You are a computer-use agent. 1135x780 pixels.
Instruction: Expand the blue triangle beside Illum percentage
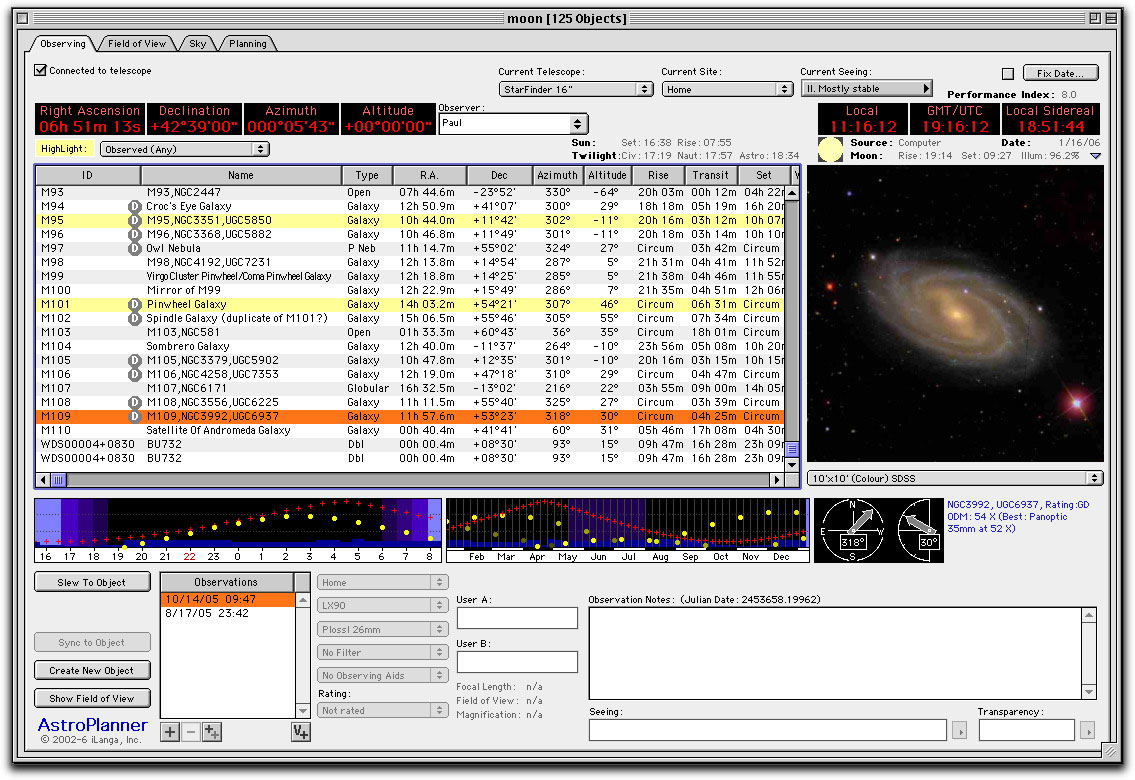click(x=1095, y=156)
